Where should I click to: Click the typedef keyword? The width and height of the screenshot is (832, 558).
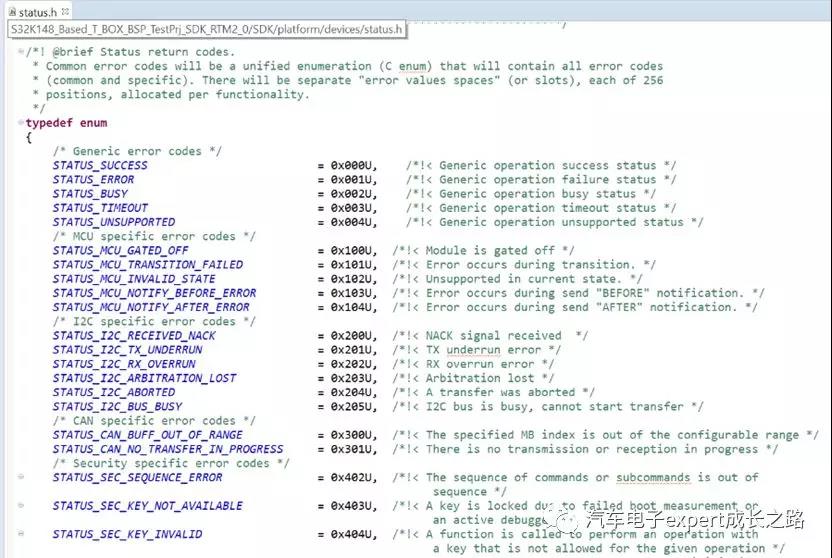[49, 123]
